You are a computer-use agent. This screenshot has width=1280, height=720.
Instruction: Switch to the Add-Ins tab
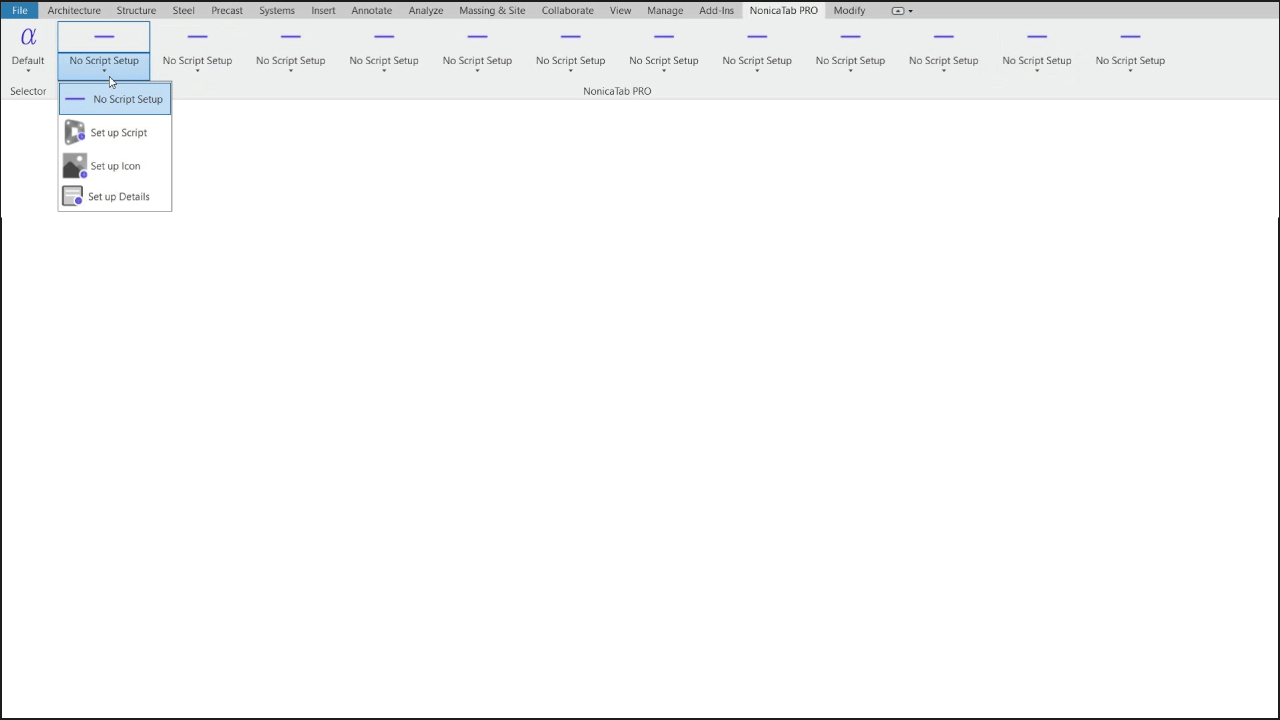[716, 10]
